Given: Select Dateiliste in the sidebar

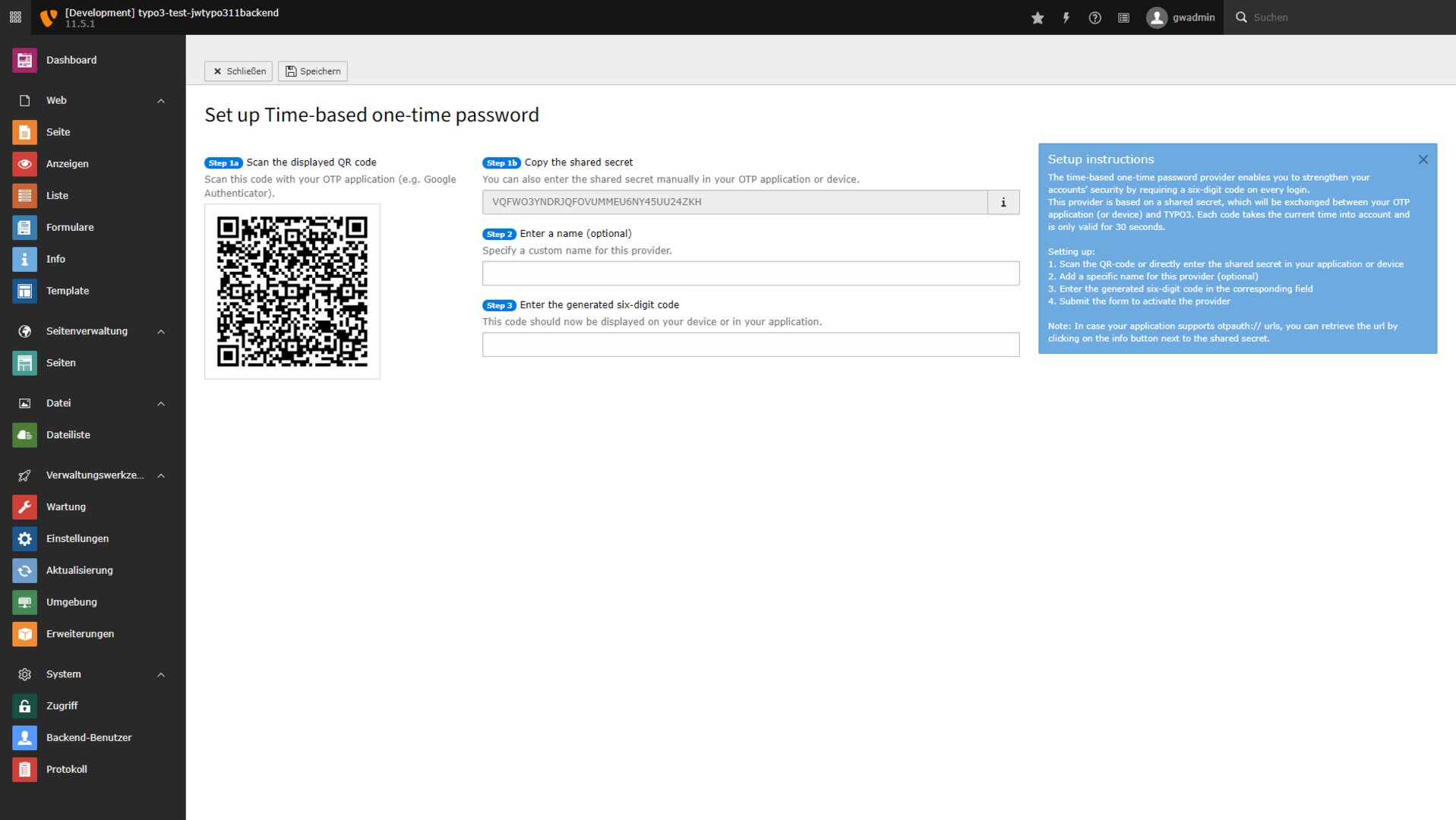Looking at the screenshot, I should (x=68, y=435).
